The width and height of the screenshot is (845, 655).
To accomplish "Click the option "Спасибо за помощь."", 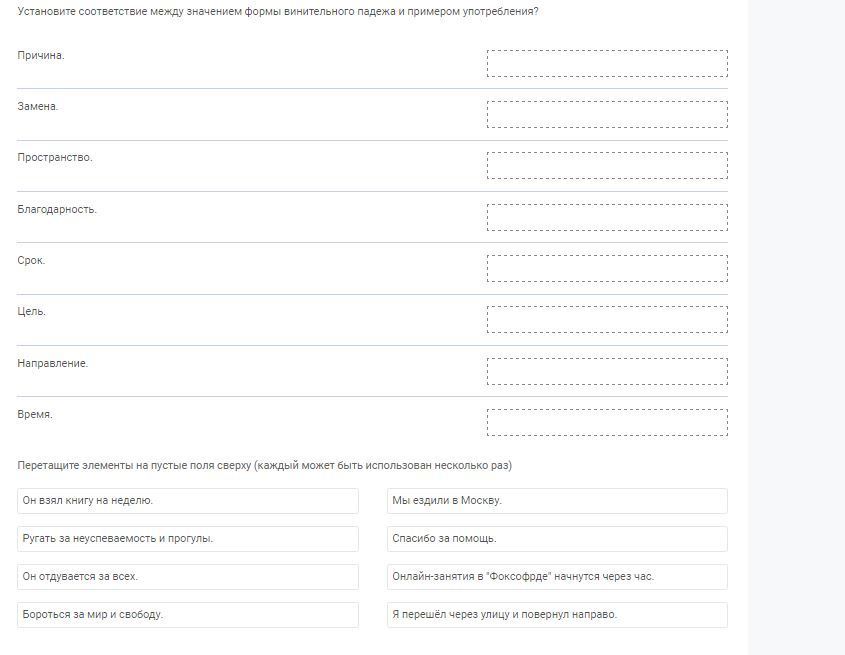I will pyautogui.click(x=557, y=538).
